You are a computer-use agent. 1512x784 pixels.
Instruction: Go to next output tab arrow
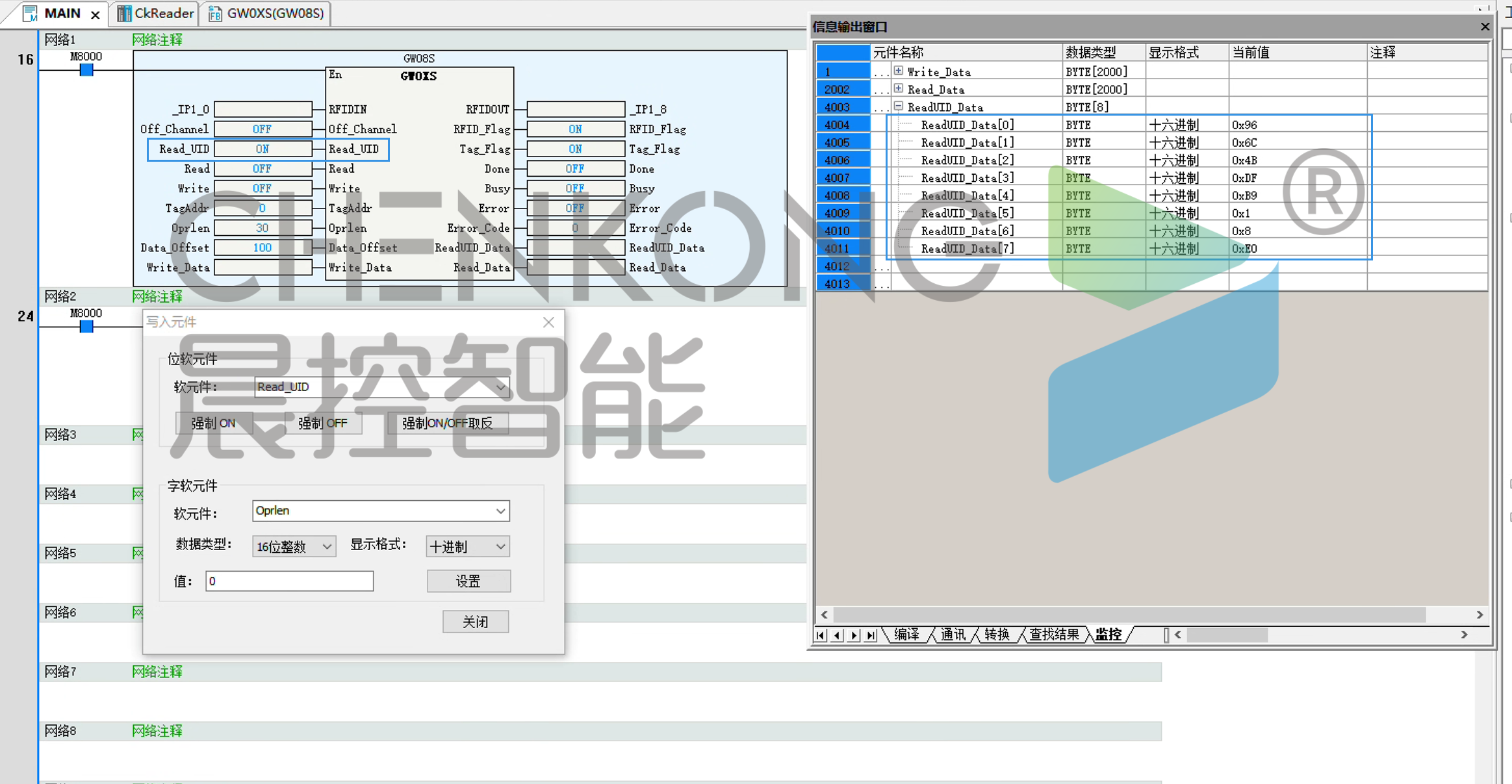(854, 635)
